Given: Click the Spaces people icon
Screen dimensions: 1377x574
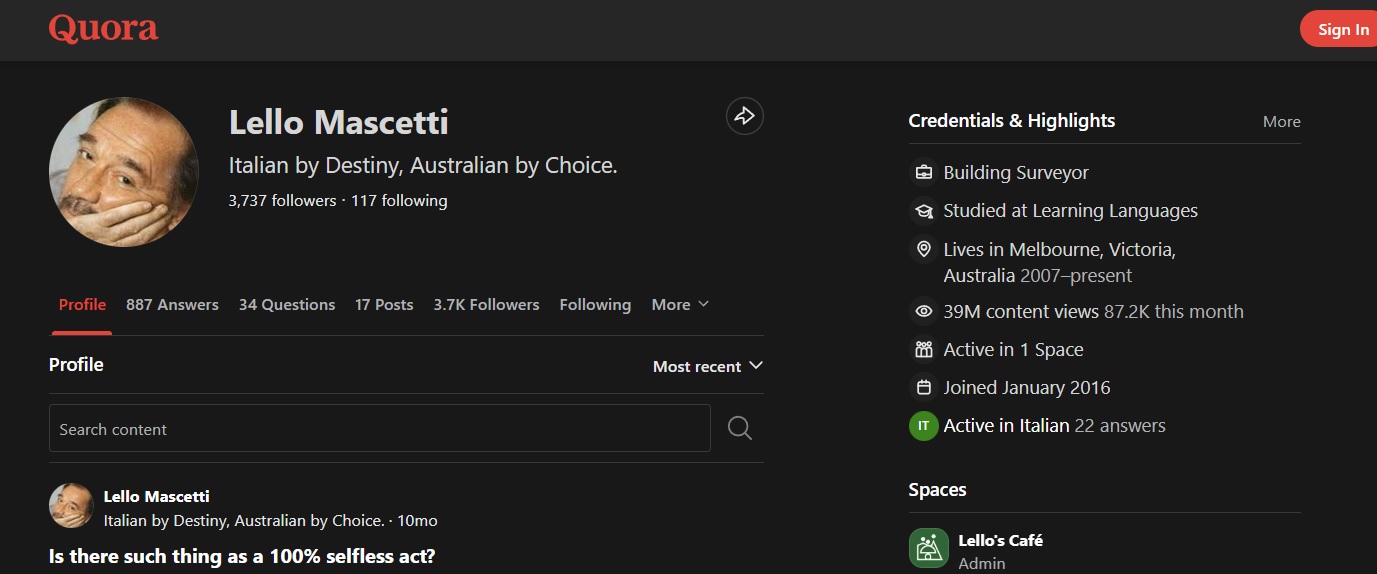Looking at the screenshot, I should pyautogui.click(x=923, y=350).
